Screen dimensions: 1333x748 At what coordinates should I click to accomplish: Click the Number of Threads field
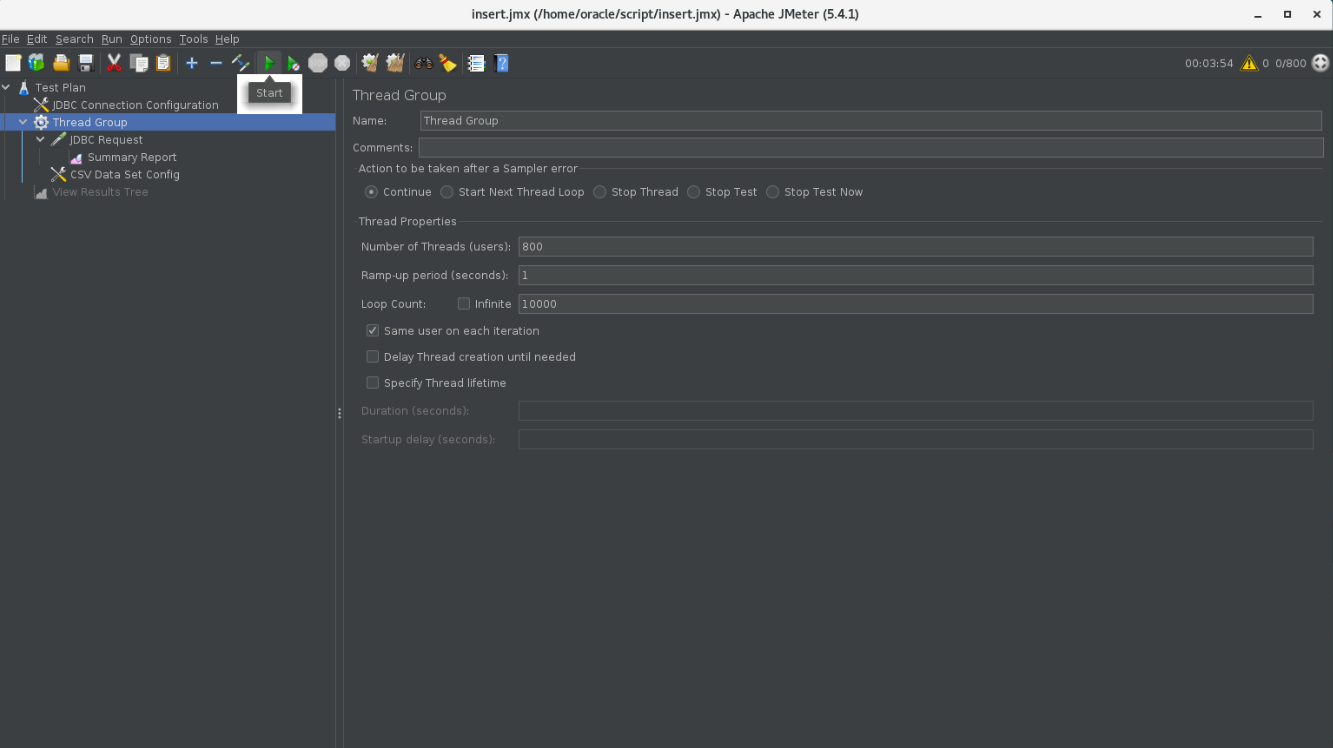915,247
